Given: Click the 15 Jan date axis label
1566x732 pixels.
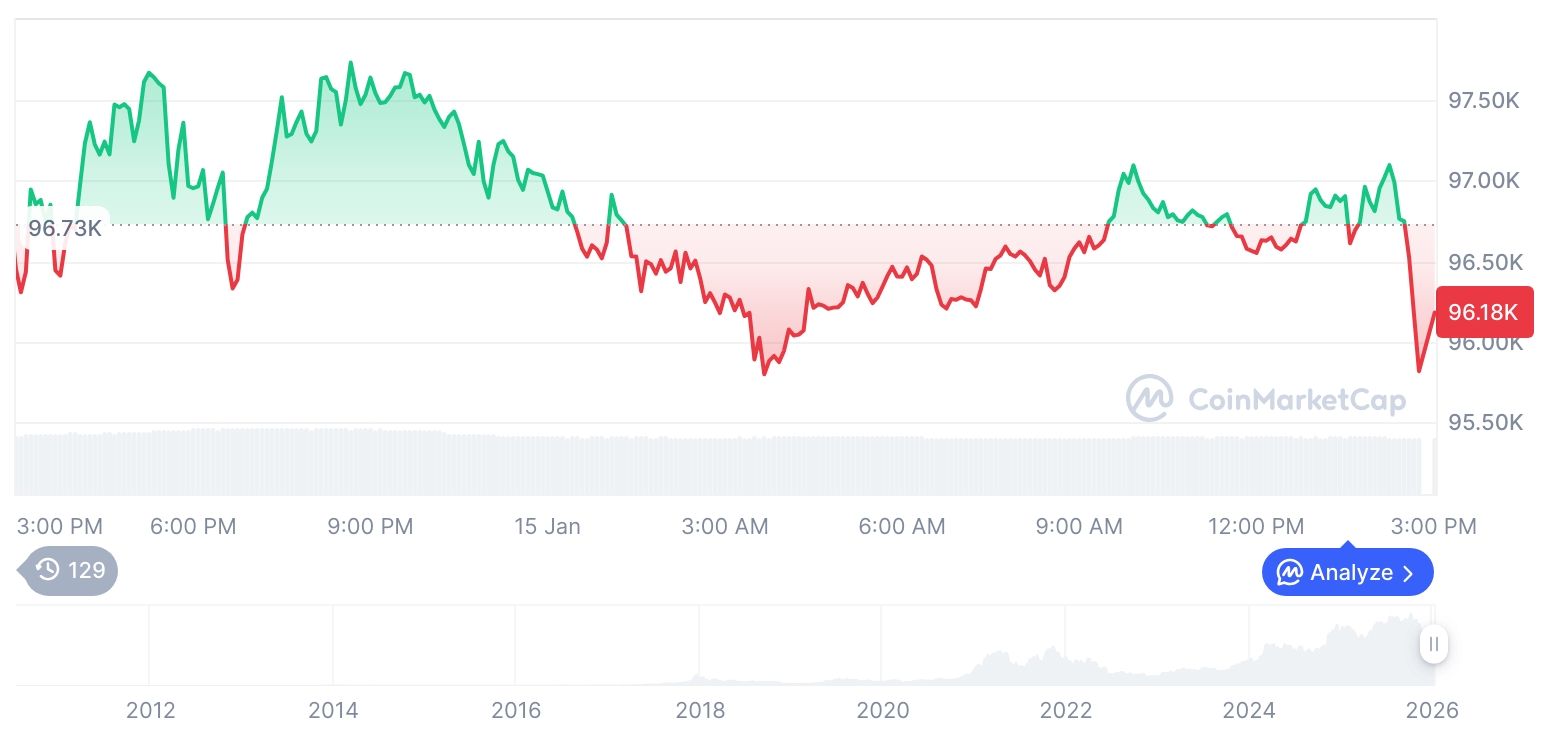Looking at the screenshot, I should click(547, 526).
